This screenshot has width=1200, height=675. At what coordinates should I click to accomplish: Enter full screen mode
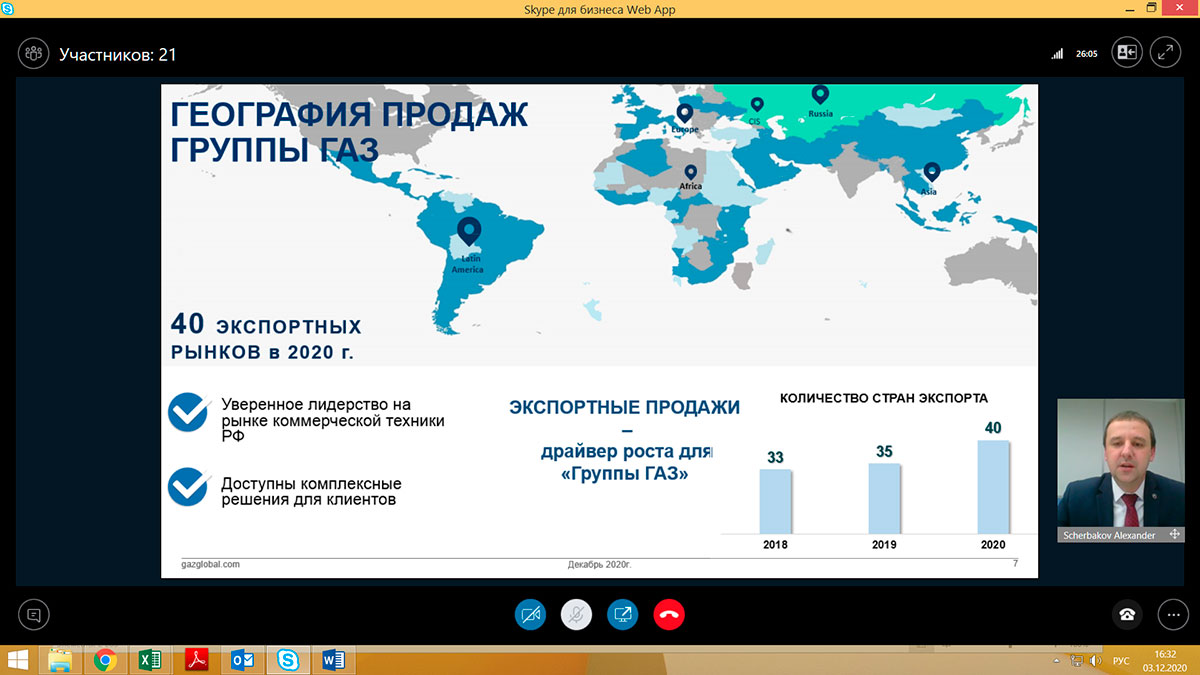(x=1165, y=53)
